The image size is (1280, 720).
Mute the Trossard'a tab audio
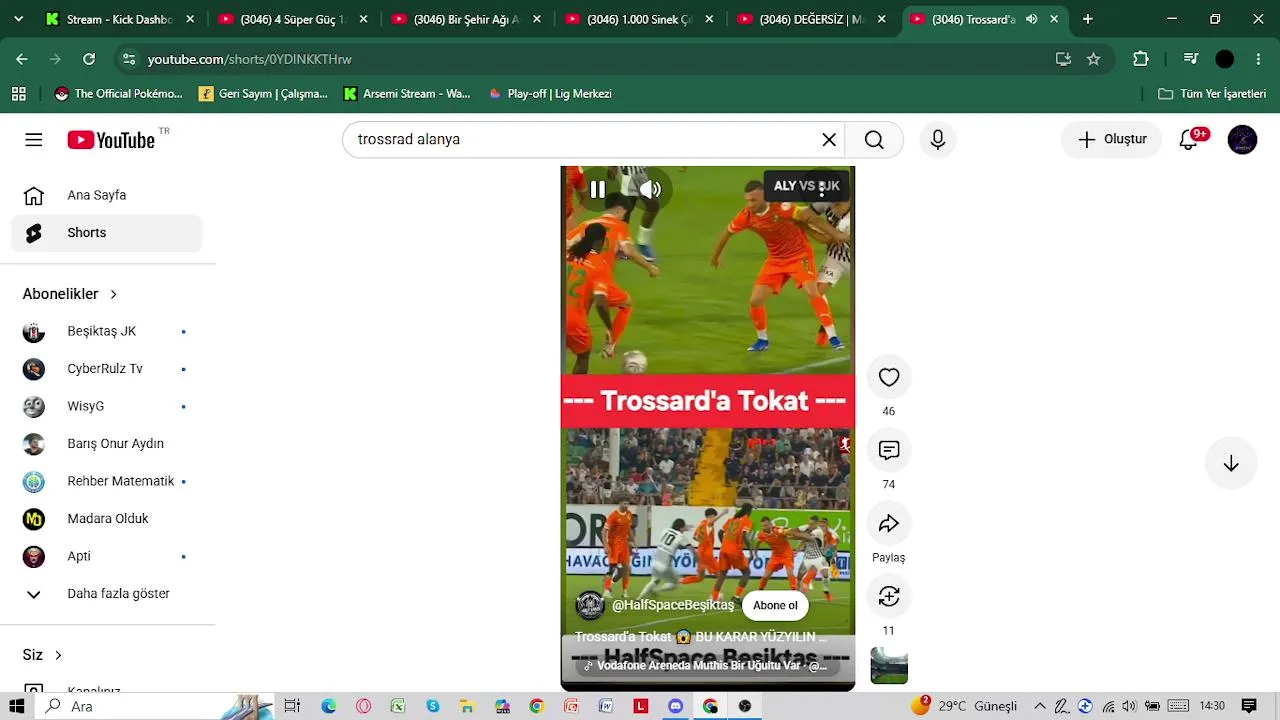pyautogui.click(x=1031, y=19)
